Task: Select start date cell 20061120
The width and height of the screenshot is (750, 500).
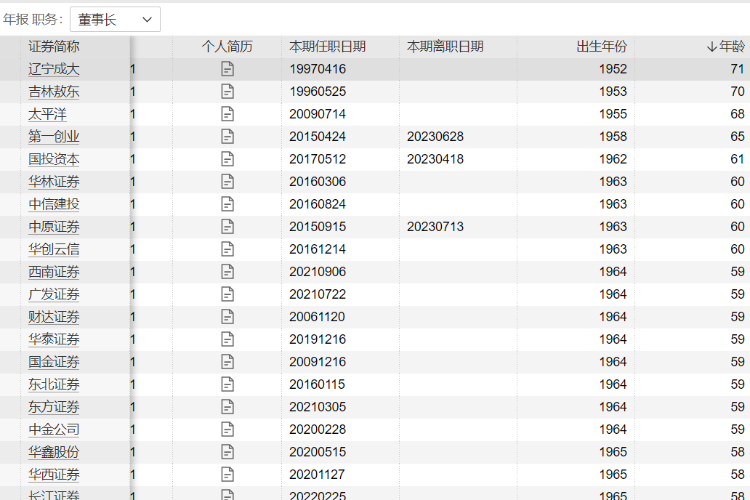Action: 318,316
